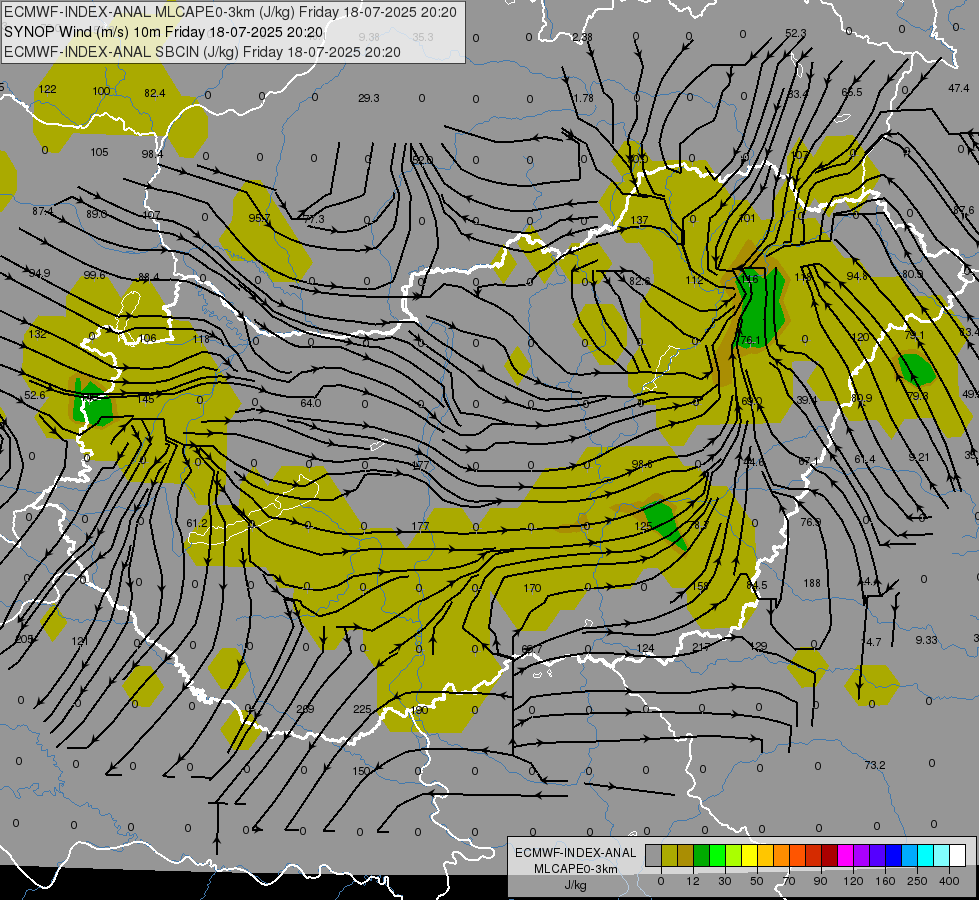Click the map value 158

701,586
